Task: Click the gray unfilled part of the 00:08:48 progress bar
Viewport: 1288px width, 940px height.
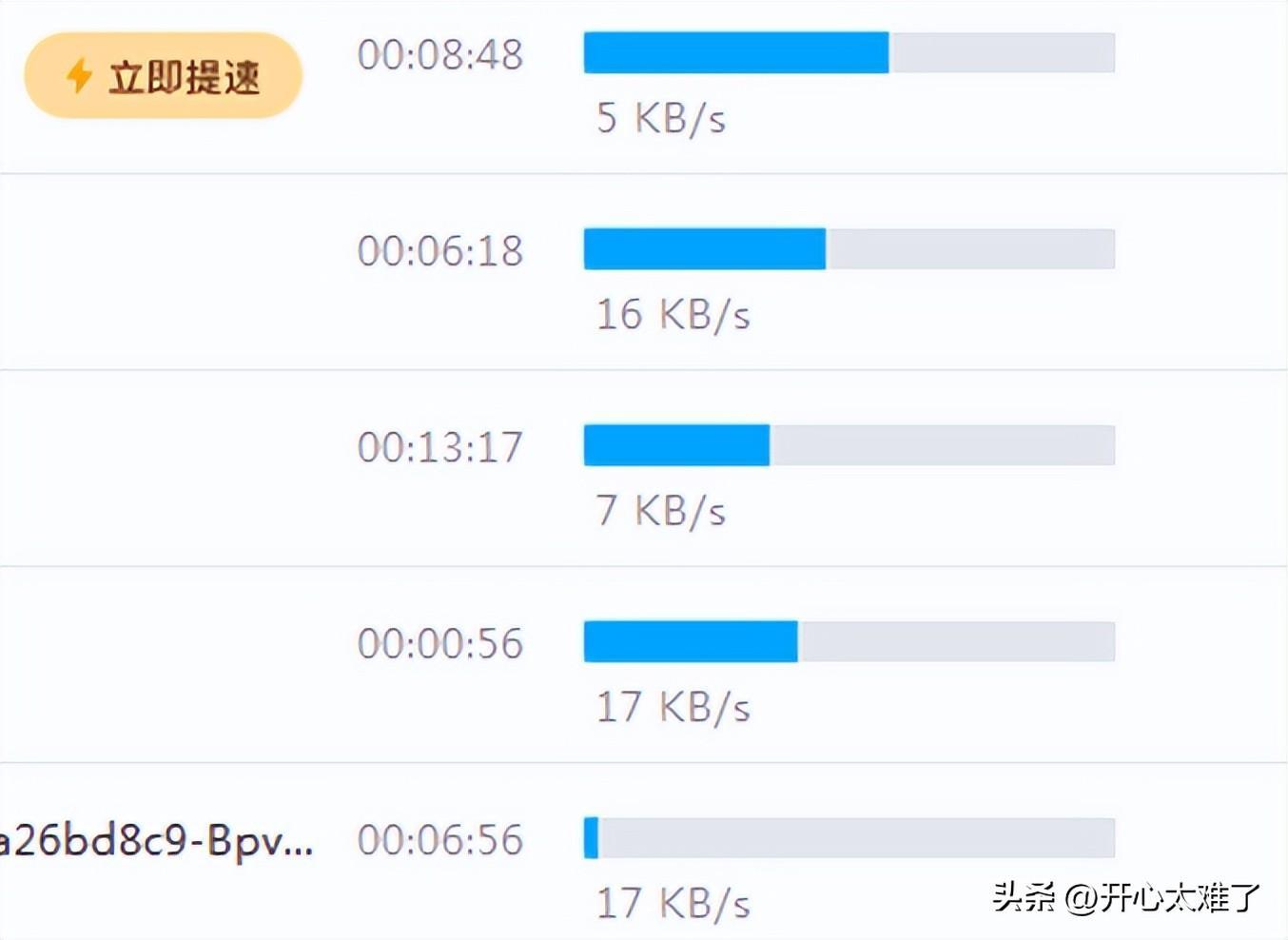Action: click(1001, 53)
